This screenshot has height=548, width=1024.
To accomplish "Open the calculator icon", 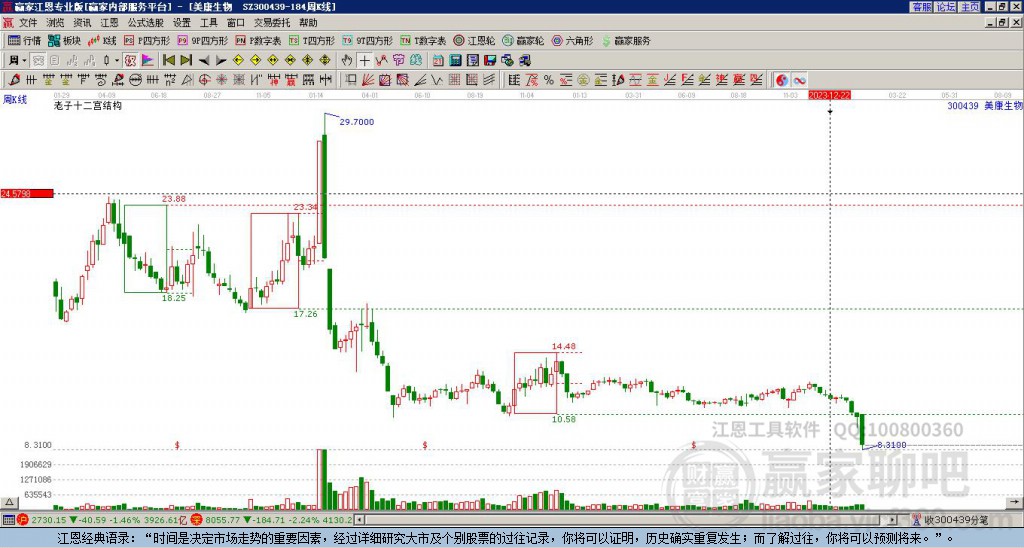I will tap(455, 61).
